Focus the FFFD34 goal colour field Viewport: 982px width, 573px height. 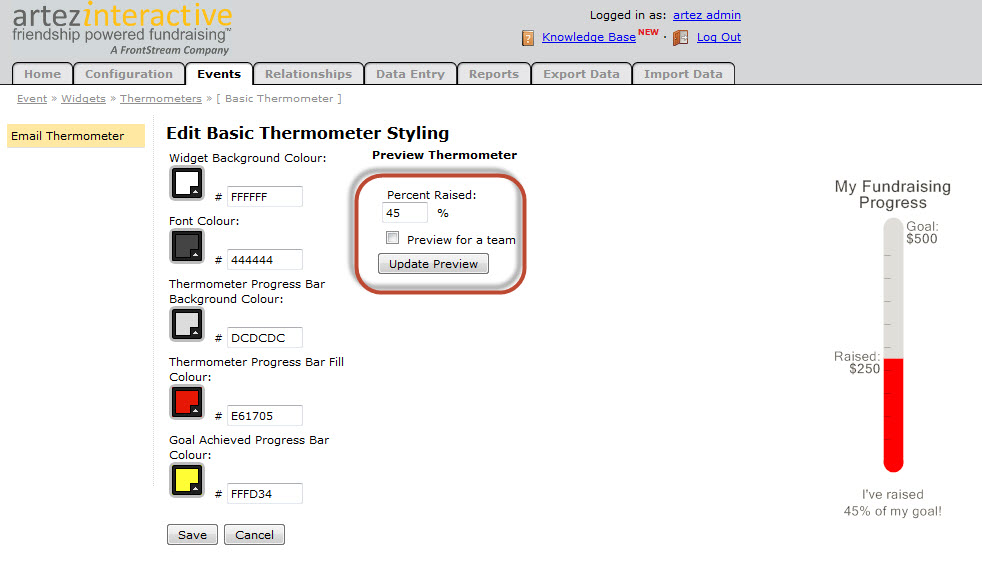(265, 493)
